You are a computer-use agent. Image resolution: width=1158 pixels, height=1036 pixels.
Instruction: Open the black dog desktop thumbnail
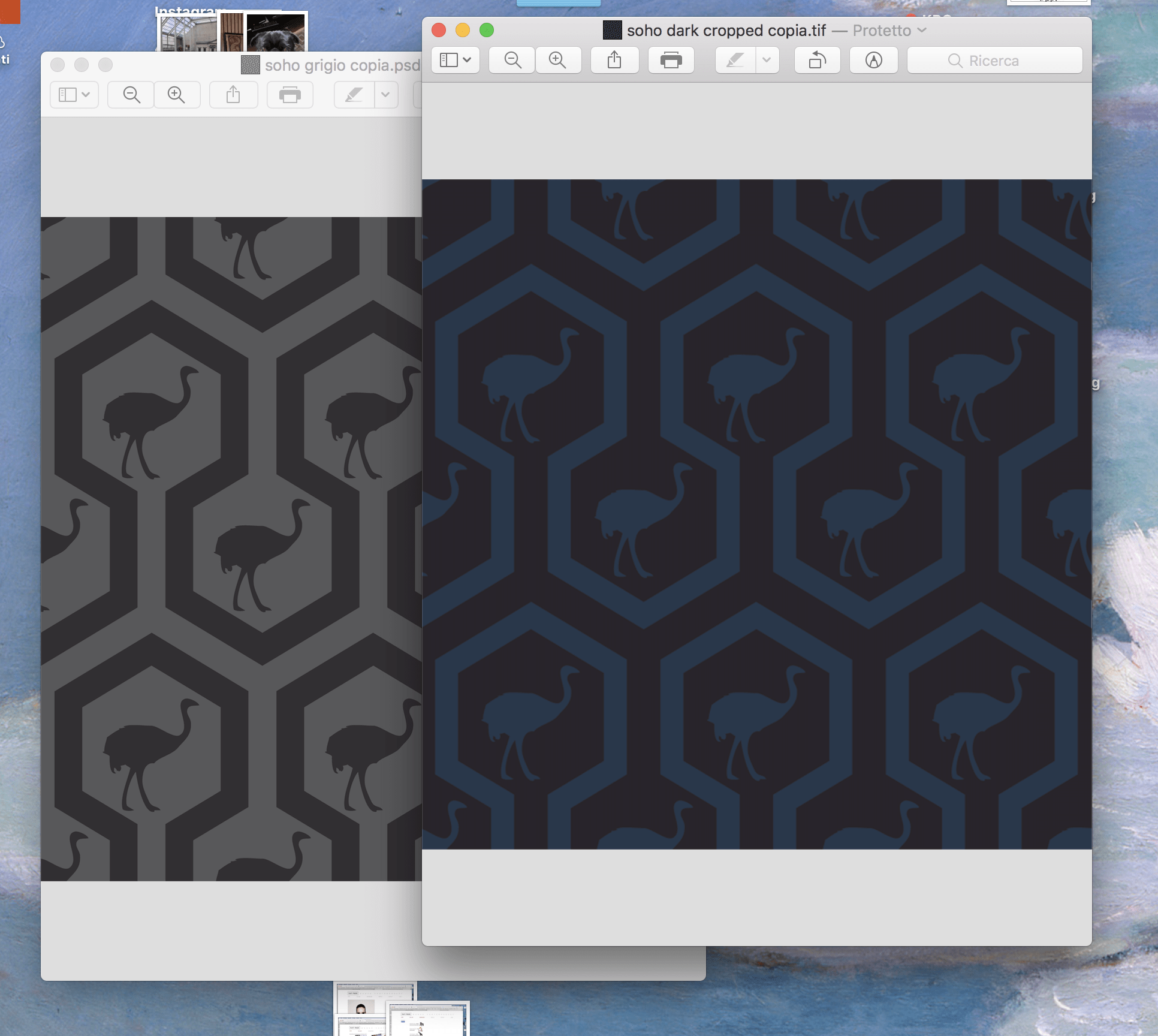[x=276, y=32]
